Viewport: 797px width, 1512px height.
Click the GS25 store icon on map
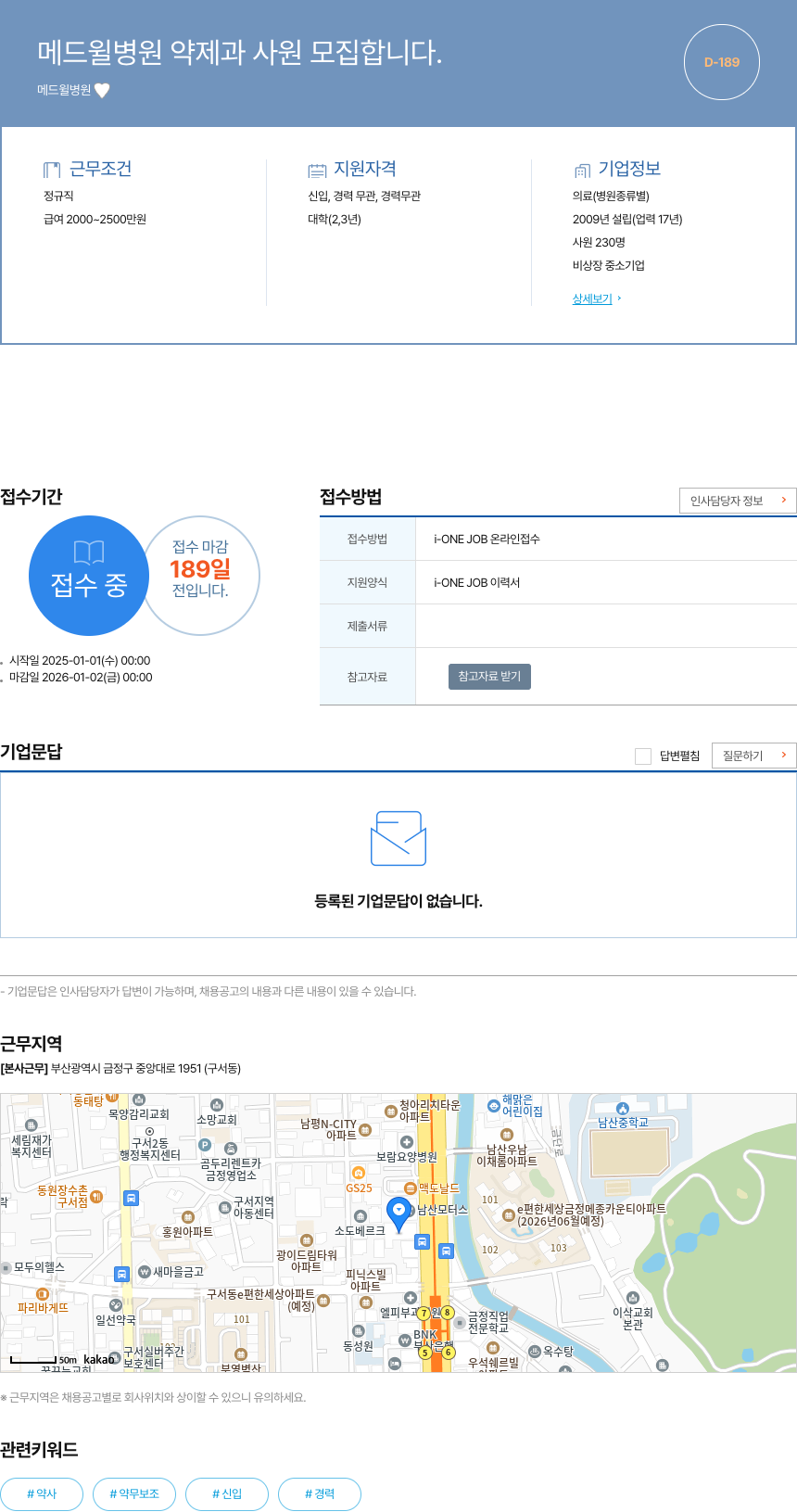[358, 1173]
